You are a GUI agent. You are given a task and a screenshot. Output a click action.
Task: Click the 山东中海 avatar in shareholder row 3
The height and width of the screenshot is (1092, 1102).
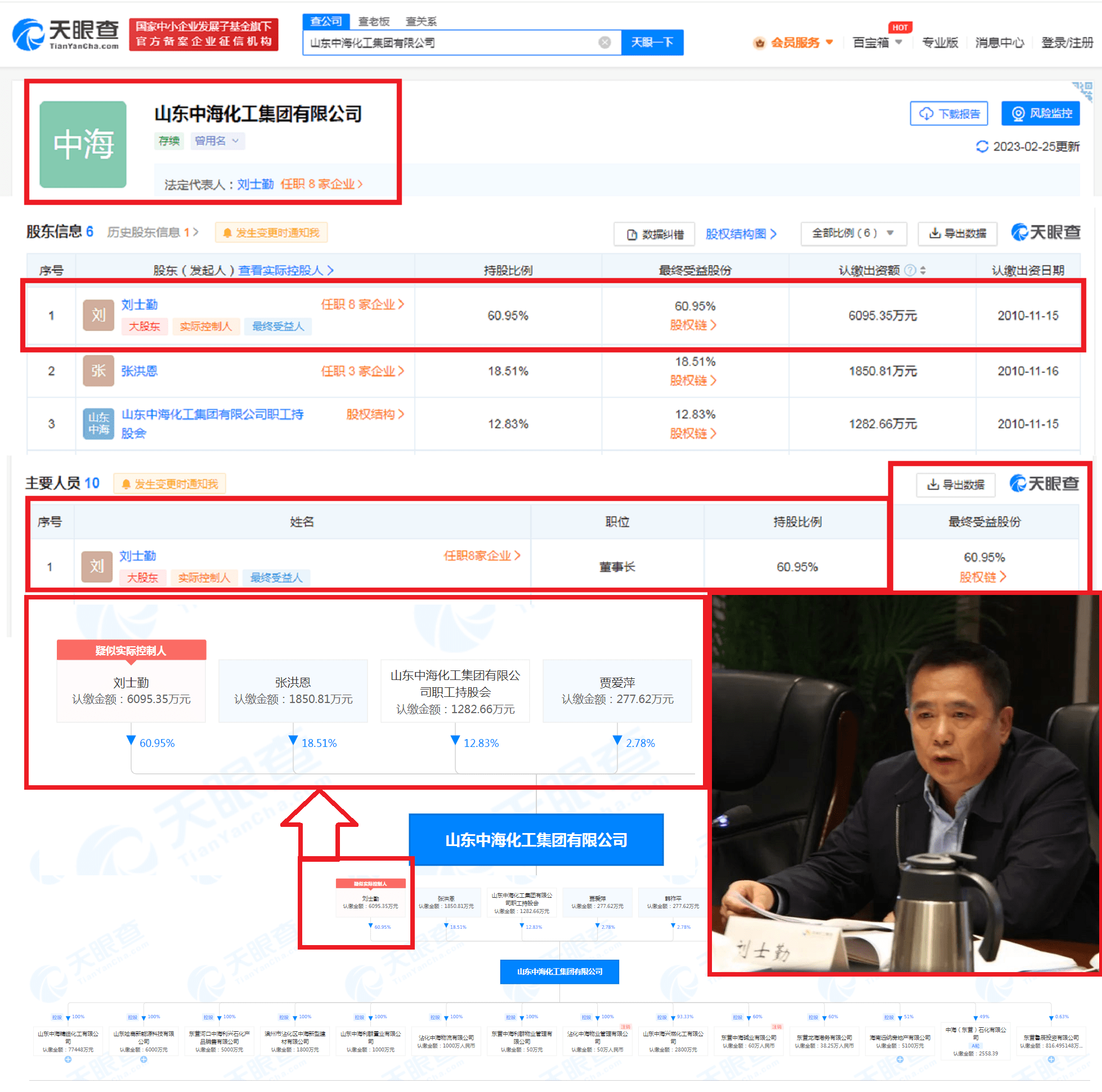click(98, 423)
